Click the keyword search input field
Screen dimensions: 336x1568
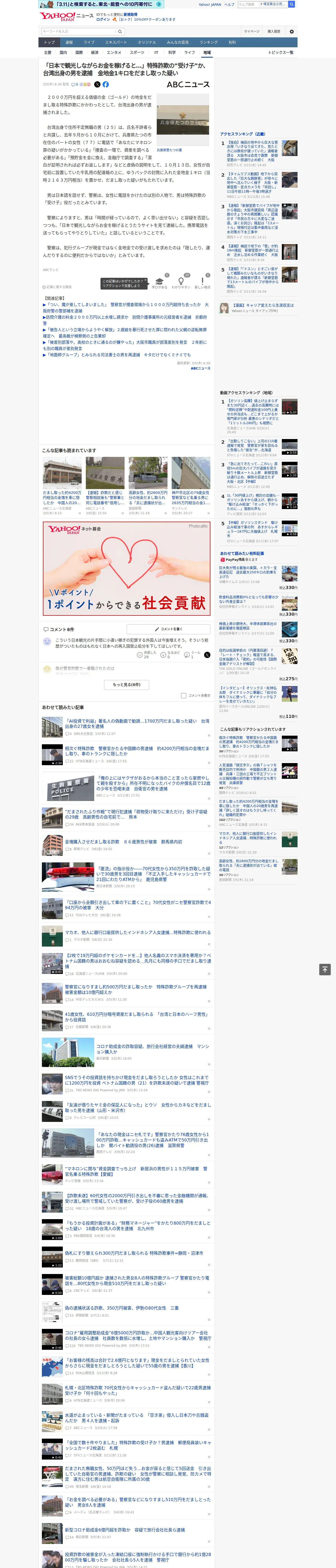(x=79, y=31)
